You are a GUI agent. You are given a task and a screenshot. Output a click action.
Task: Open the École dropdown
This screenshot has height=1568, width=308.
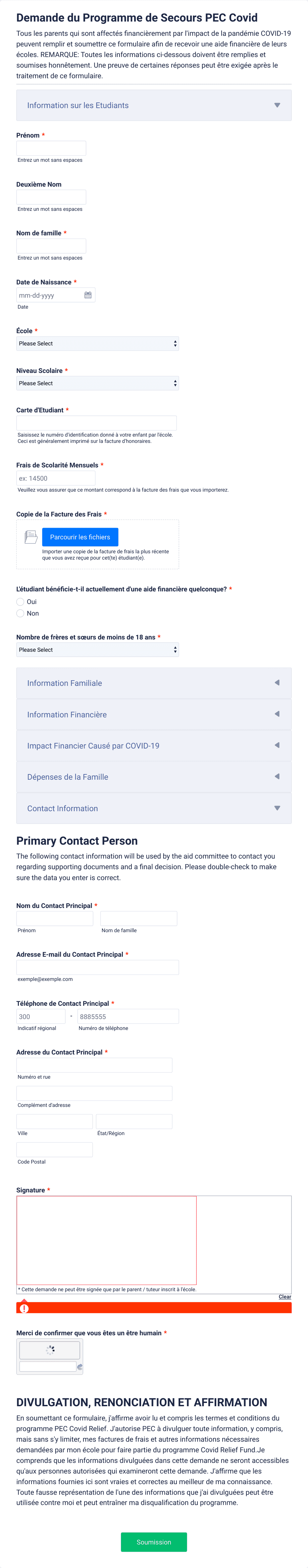pos(97,343)
